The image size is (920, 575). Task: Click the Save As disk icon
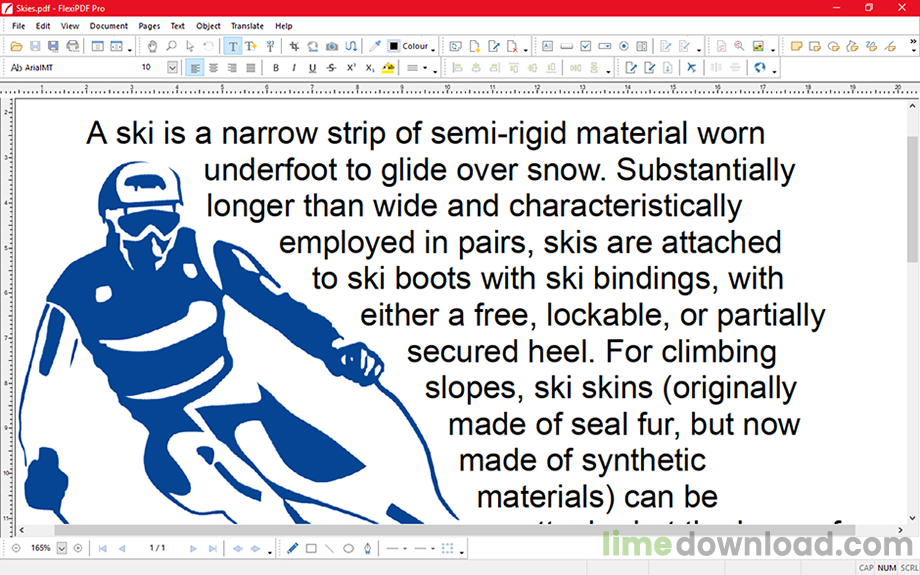coord(53,46)
